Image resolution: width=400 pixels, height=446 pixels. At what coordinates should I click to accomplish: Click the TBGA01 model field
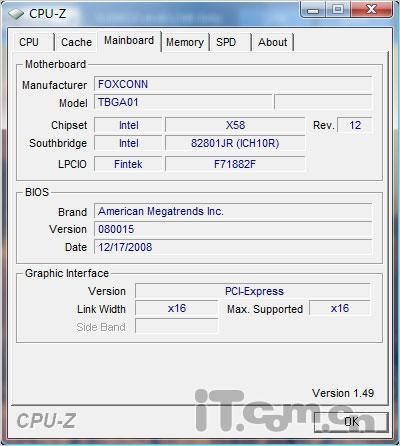[x=184, y=102]
